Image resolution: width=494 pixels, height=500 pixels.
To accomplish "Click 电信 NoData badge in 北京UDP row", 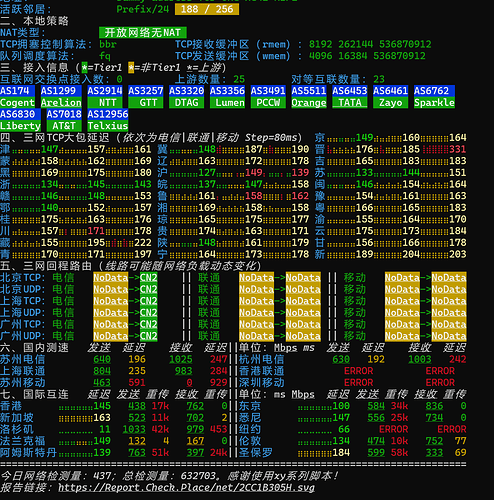I will 111,289.
